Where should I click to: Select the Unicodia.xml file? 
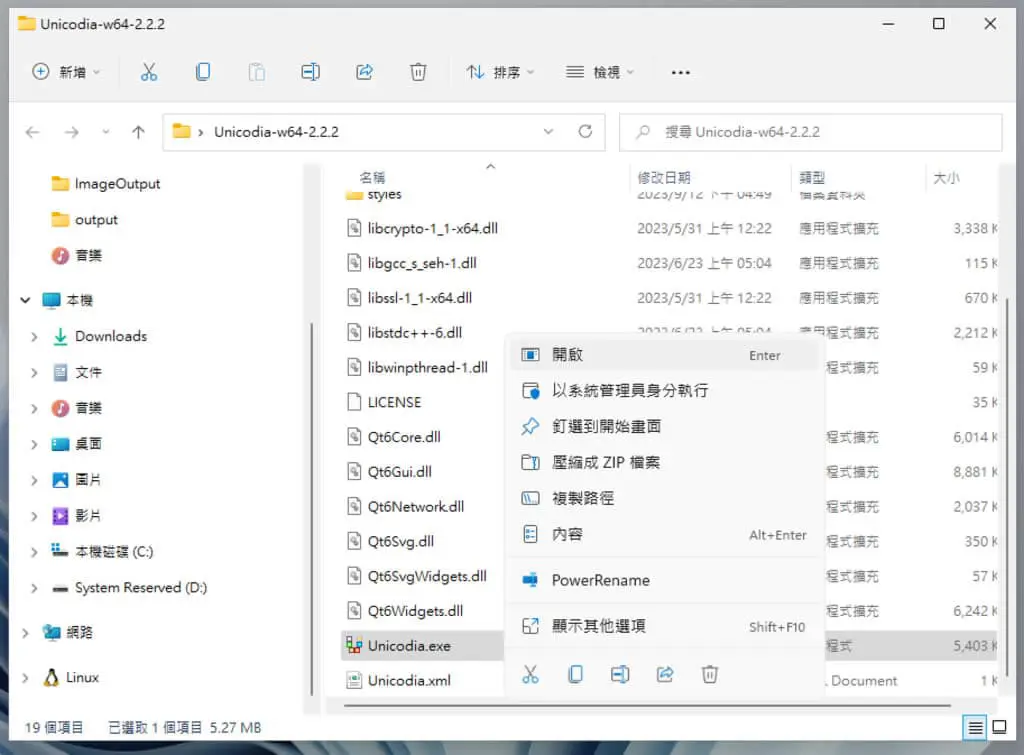click(x=409, y=681)
